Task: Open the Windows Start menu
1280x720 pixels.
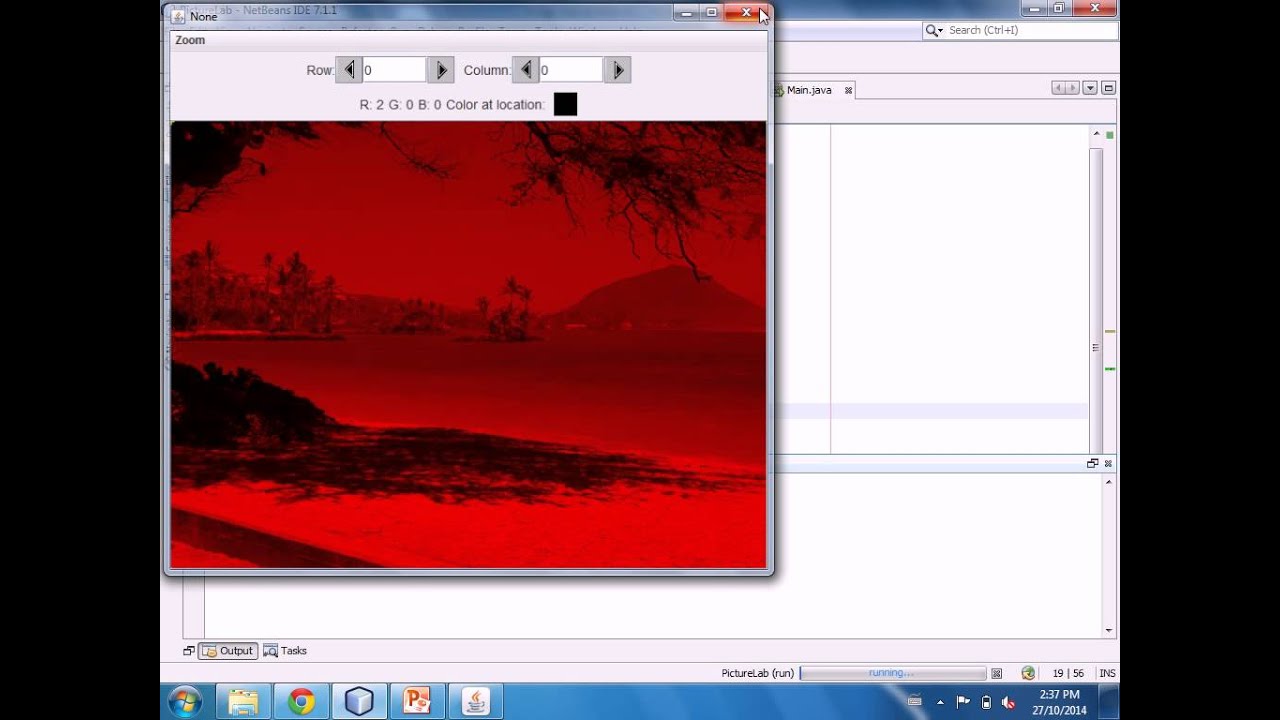Action: (186, 702)
